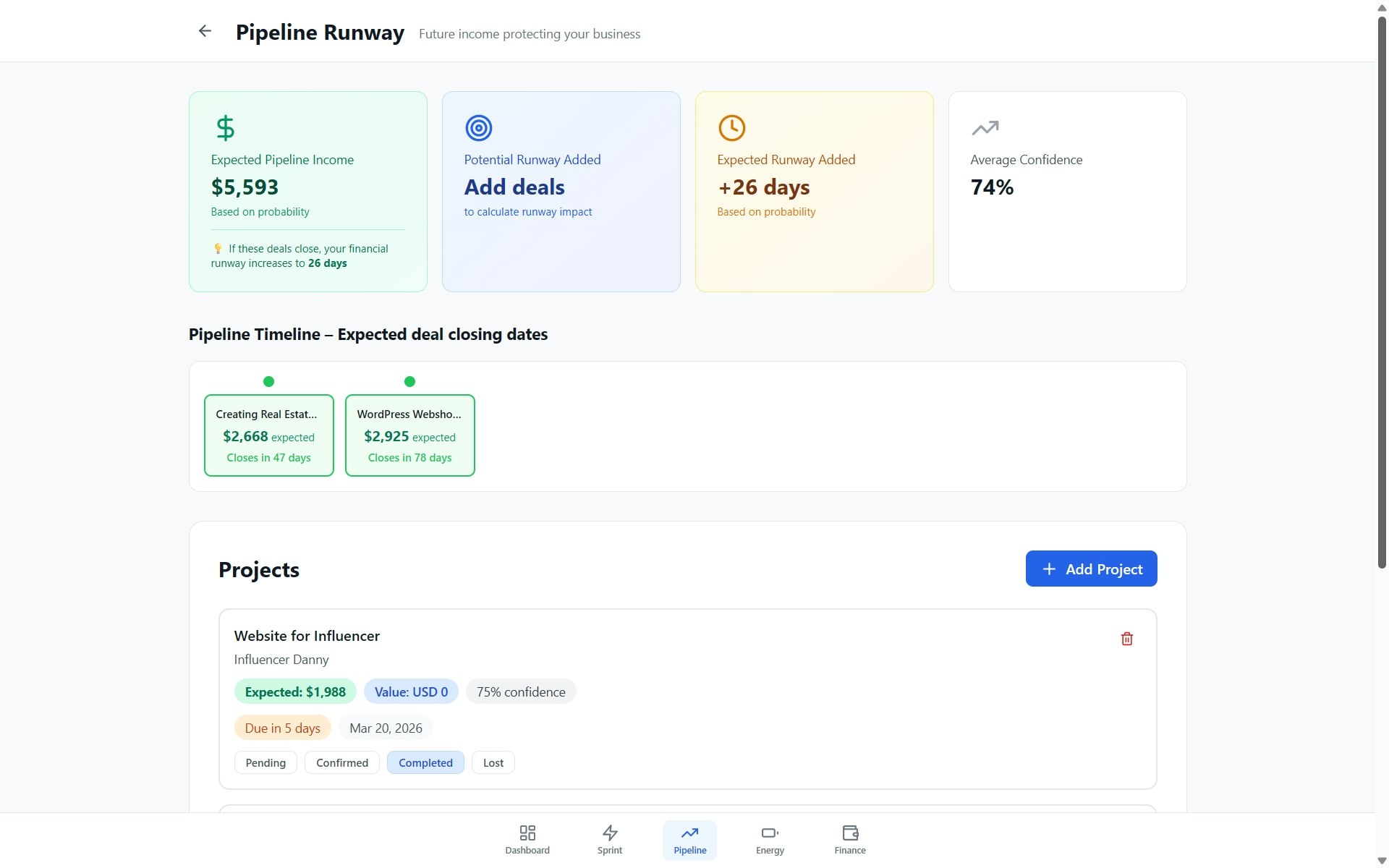Click the 75% confidence badge
This screenshot has height=868, width=1389.
521,692
